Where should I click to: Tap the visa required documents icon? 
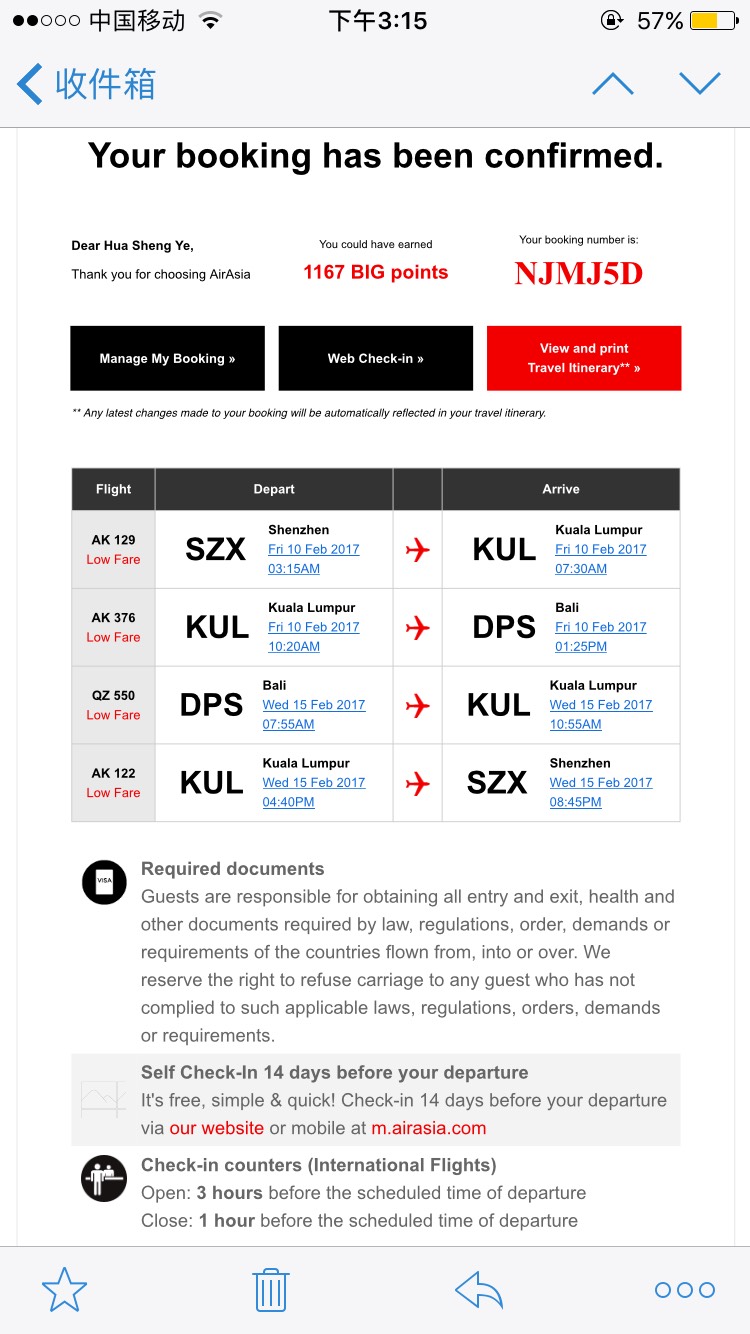tap(104, 882)
